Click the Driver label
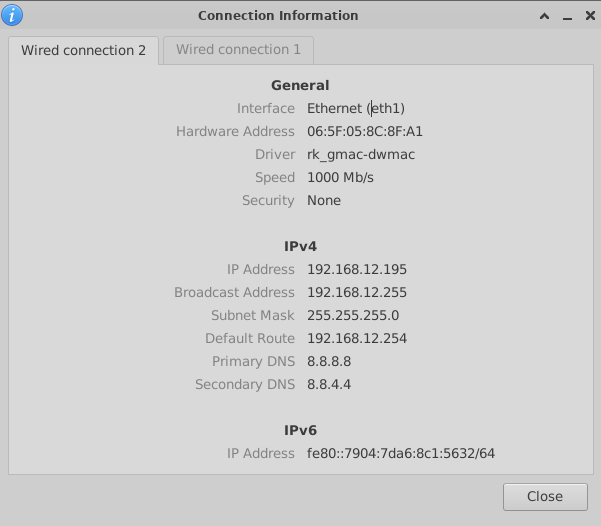This screenshot has height=526, width=601. tap(275, 155)
